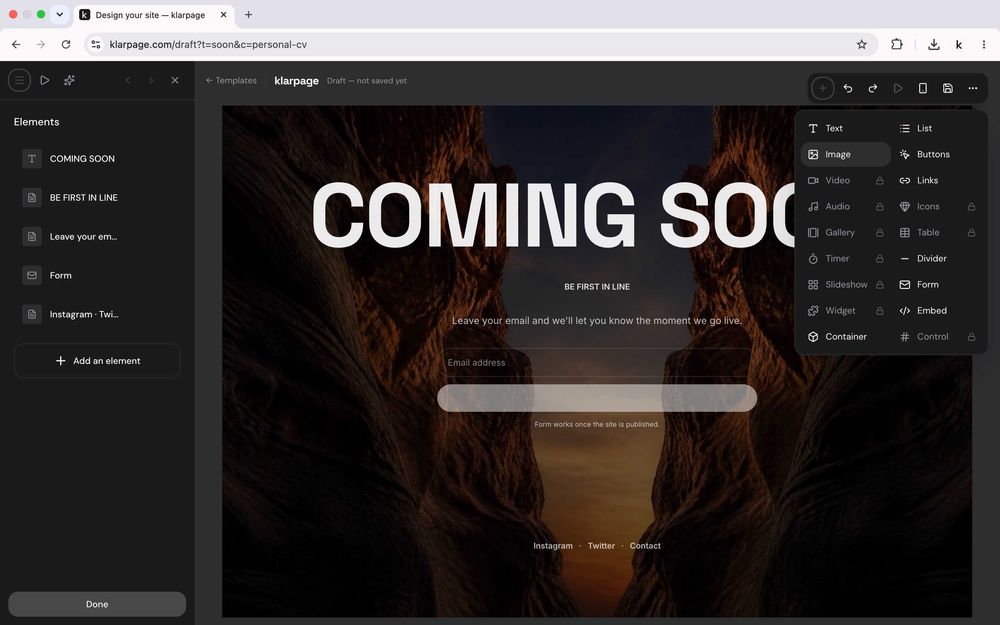Click the address bar URL
This screenshot has width=1000, height=625.
(208, 45)
